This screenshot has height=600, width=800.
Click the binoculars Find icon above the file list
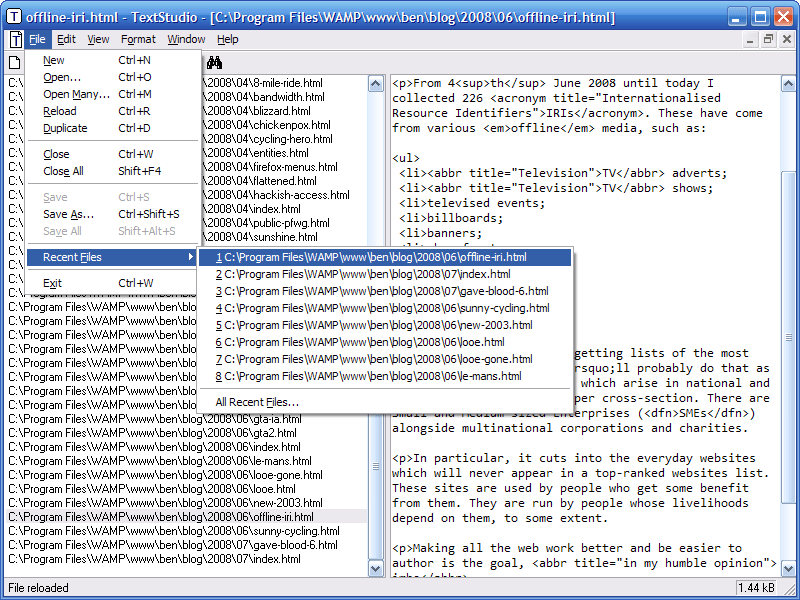click(x=214, y=60)
